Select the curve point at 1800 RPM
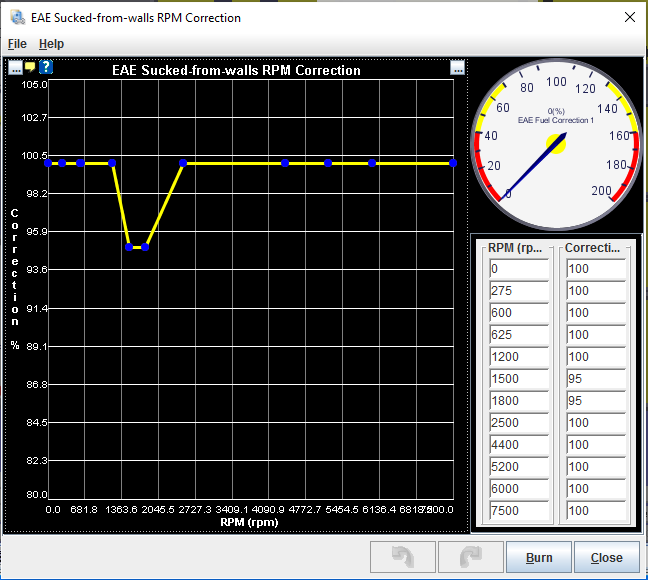 click(146, 246)
